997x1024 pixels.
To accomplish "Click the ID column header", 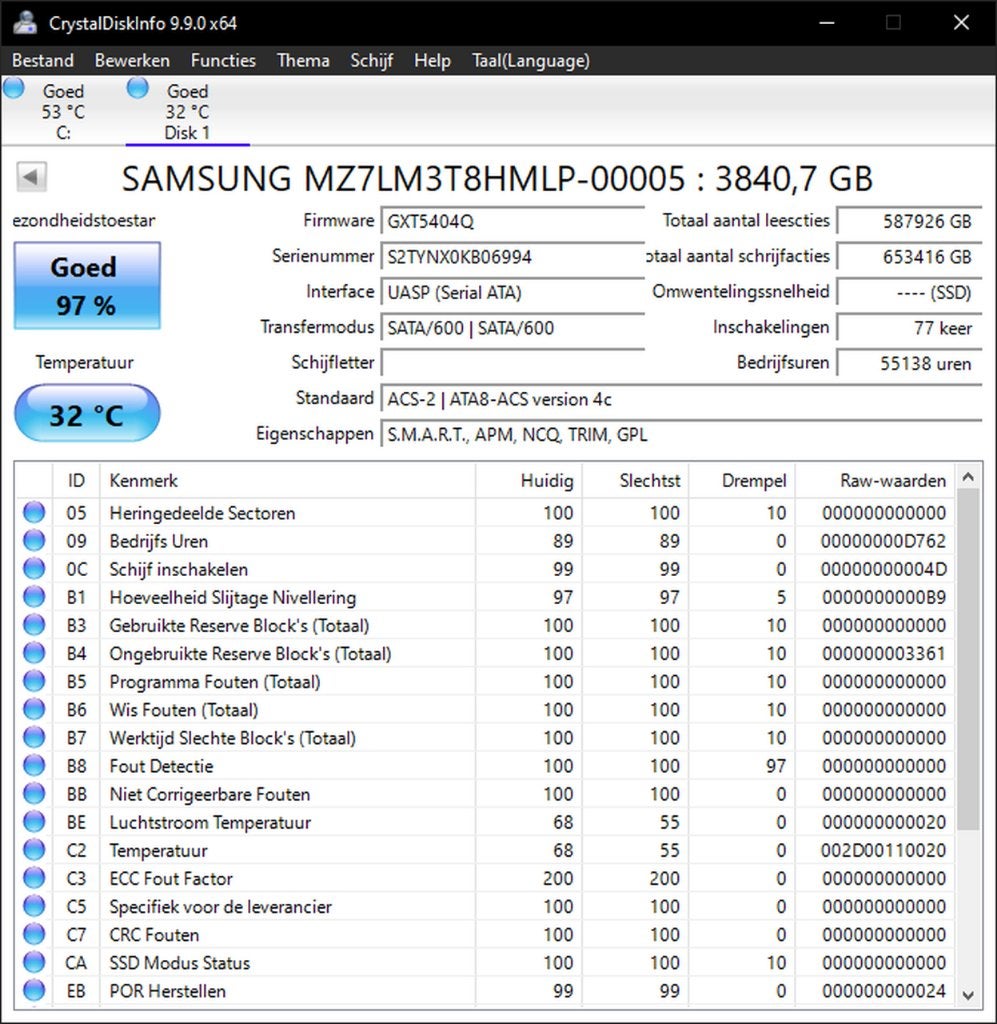I will coord(76,481).
